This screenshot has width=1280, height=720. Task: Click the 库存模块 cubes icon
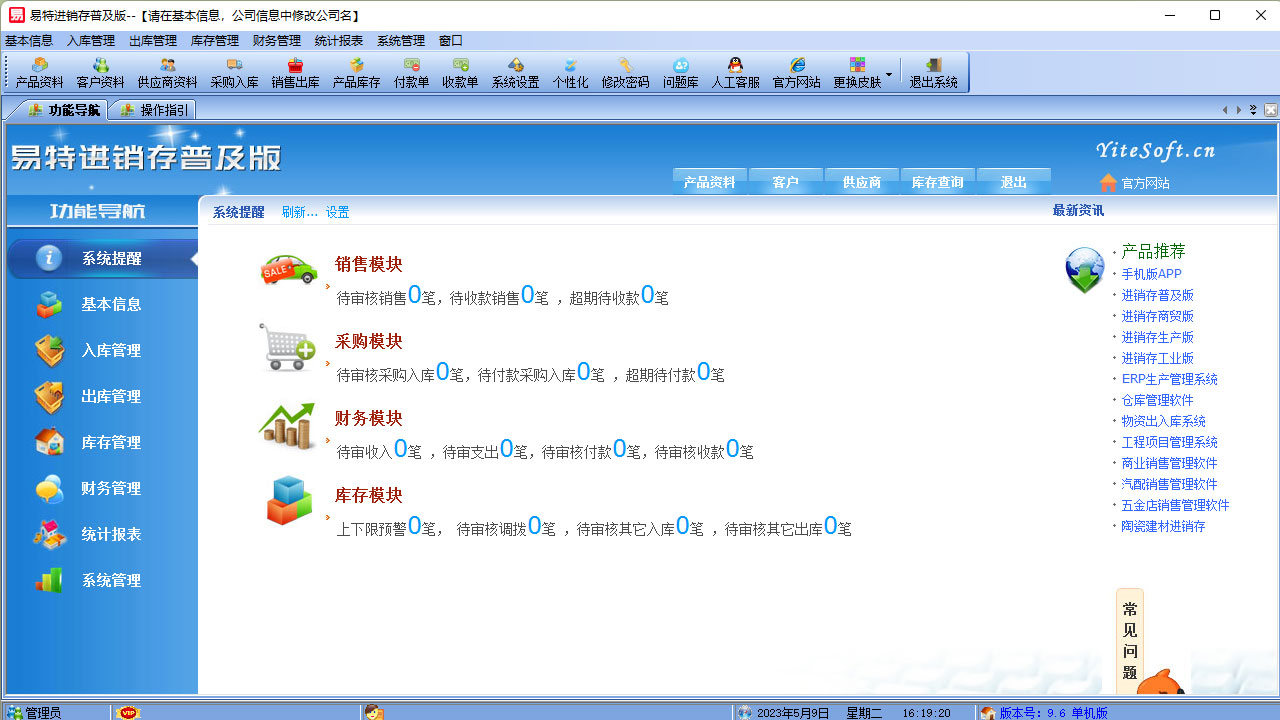(x=289, y=501)
